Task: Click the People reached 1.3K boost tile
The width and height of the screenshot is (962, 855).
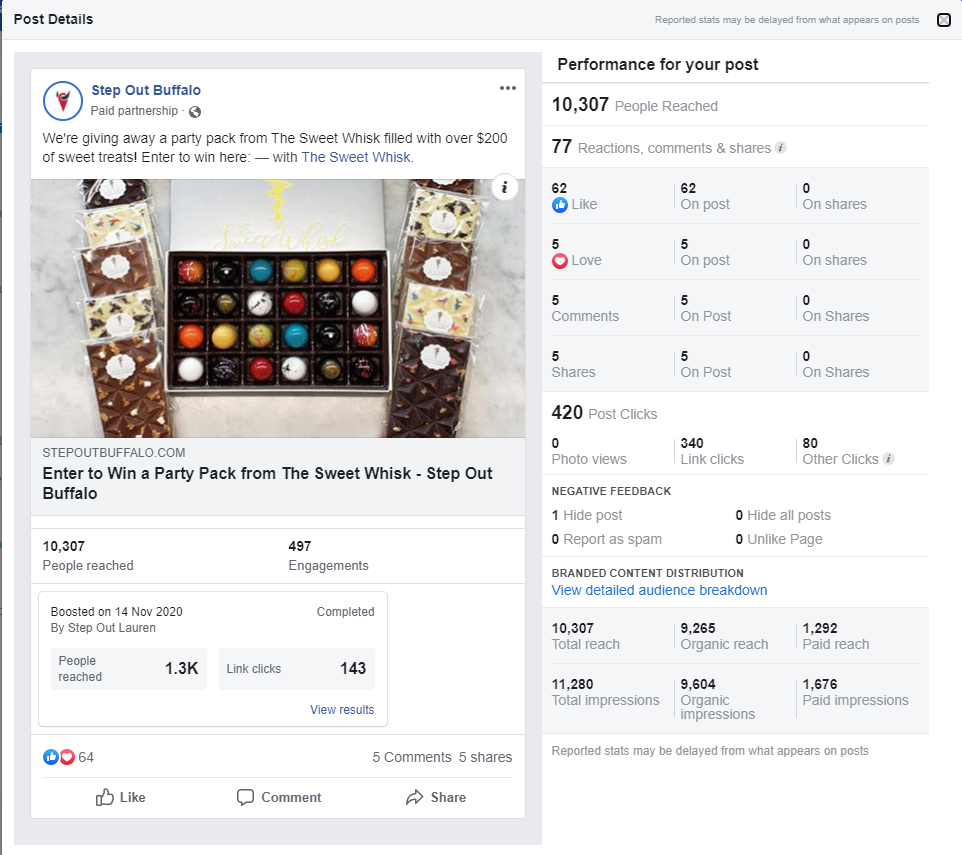Action: tap(129, 669)
